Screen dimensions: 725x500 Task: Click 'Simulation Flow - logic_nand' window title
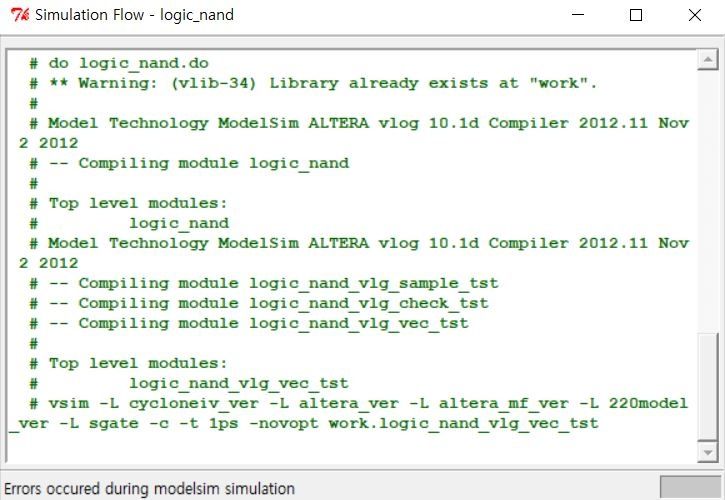(x=135, y=15)
